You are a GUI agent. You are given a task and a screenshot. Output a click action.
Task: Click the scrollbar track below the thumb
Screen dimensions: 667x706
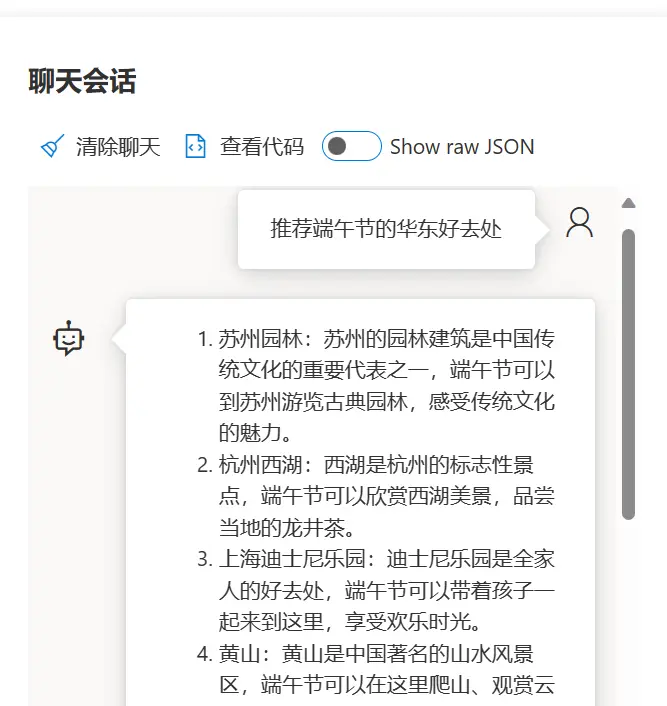628,612
